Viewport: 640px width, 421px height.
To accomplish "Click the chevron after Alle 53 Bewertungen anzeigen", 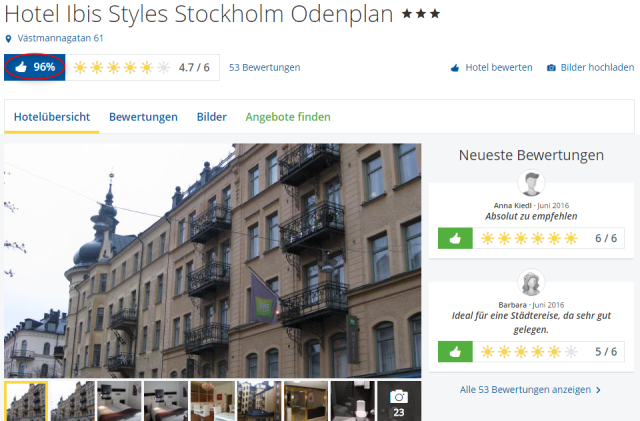I will [598, 390].
